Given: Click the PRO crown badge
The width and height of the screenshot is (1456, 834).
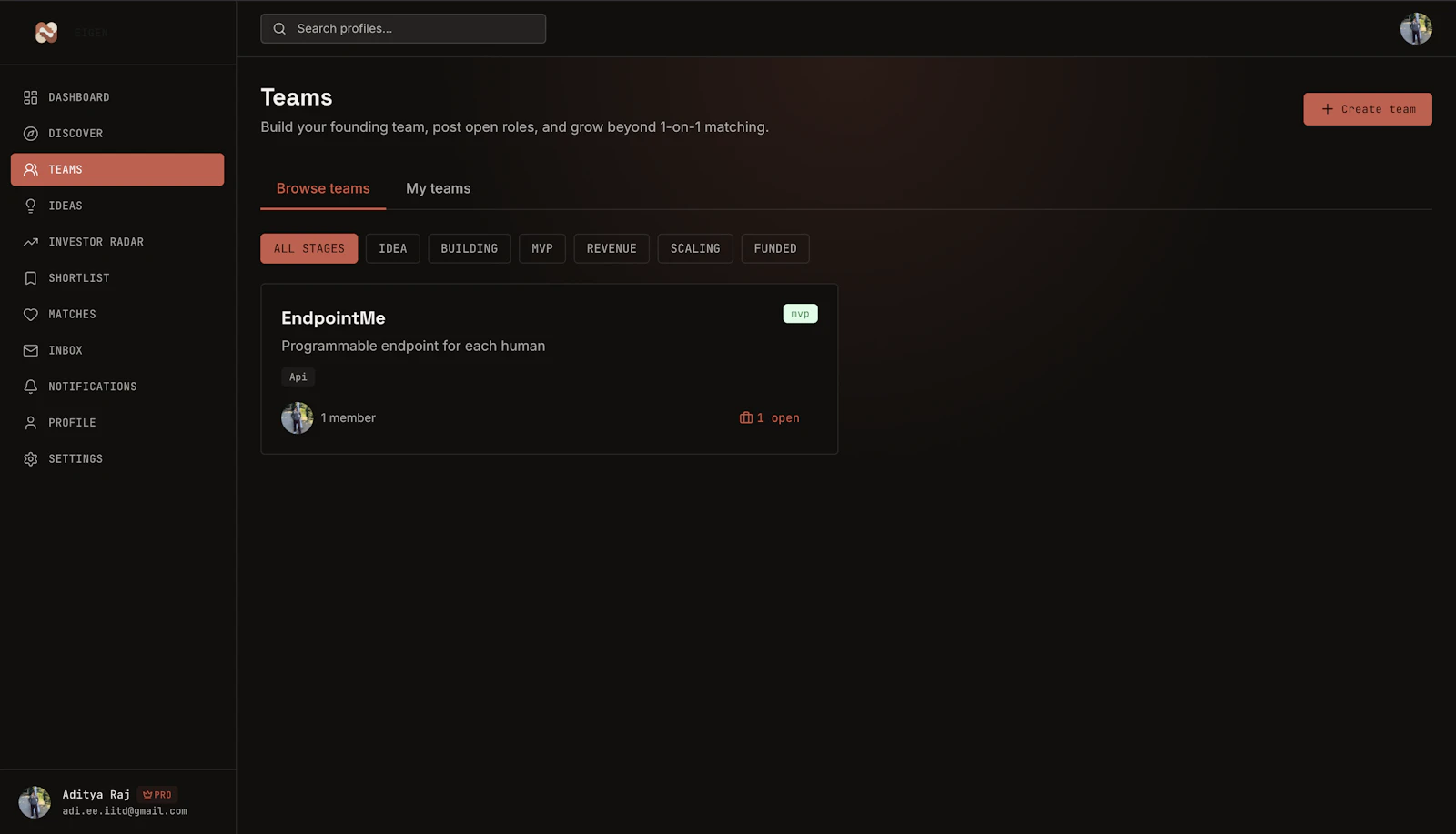Looking at the screenshot, I should [157, 795].
